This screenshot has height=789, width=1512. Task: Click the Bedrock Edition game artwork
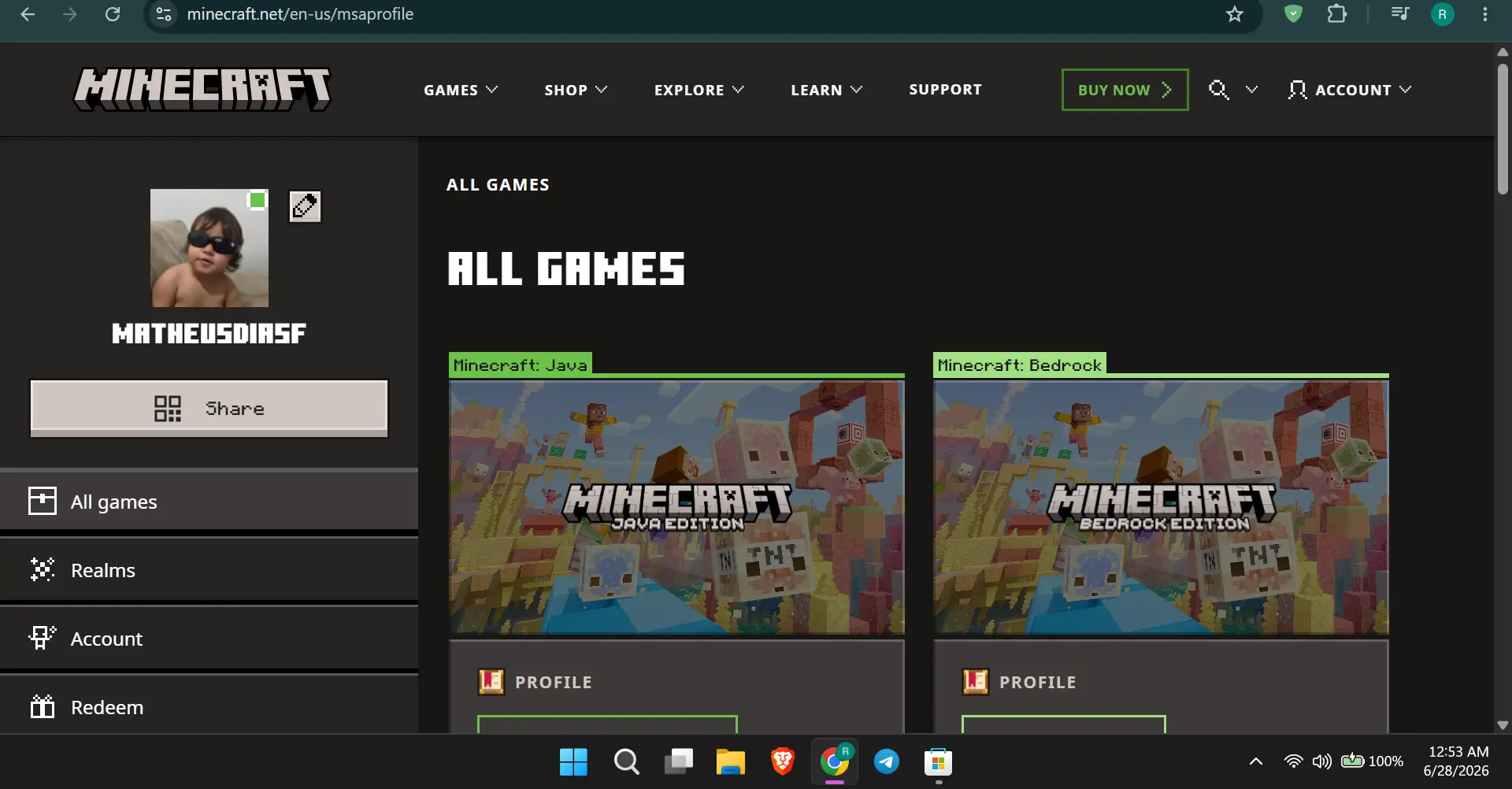click(x=1161, y=507)
